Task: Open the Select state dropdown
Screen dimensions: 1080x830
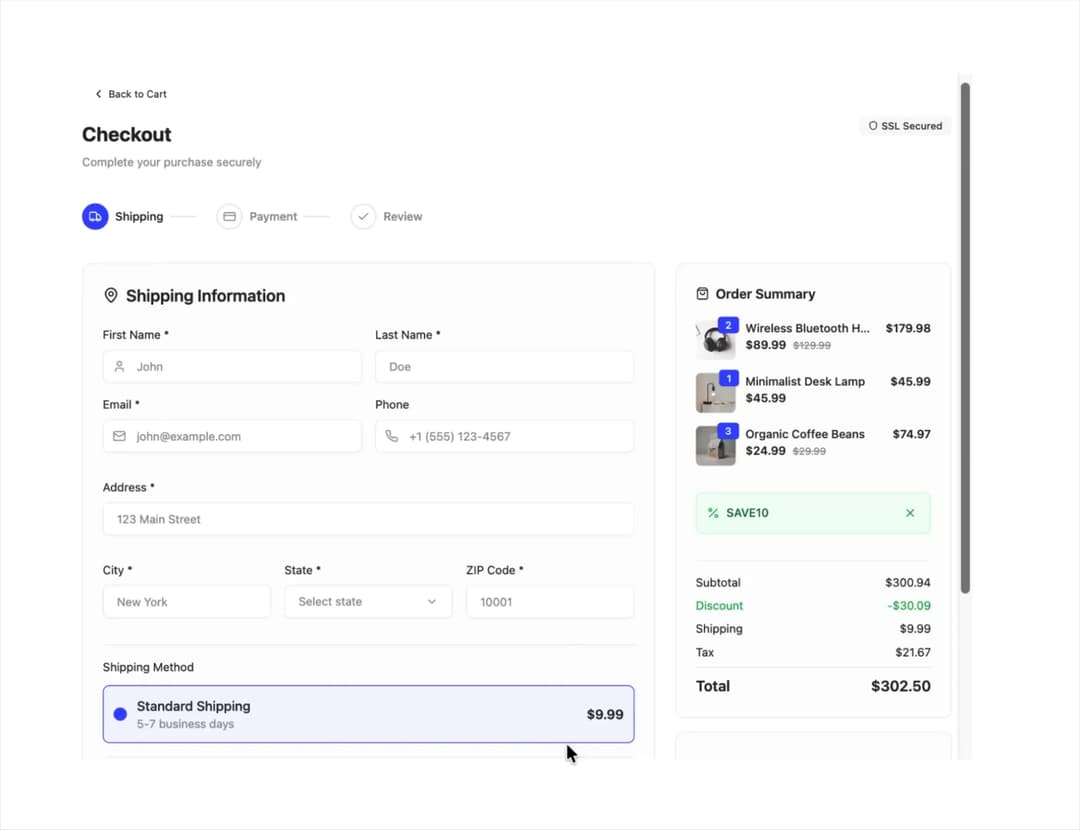Action: tap(368, 601)
